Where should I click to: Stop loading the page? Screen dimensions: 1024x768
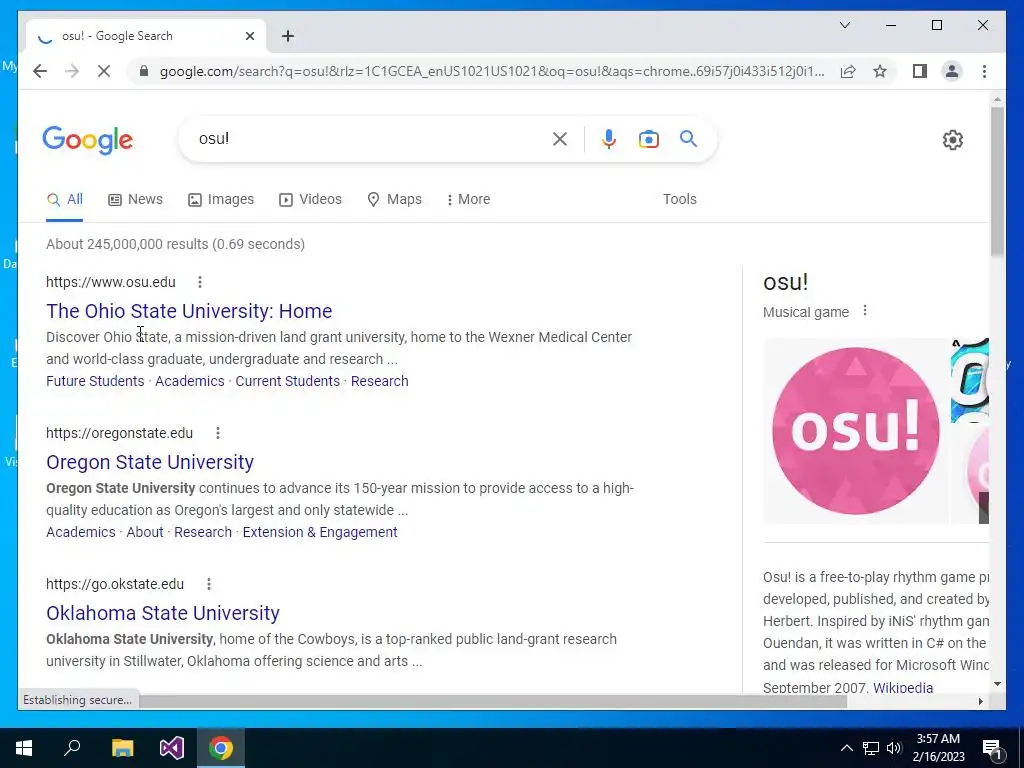[104, 71]
